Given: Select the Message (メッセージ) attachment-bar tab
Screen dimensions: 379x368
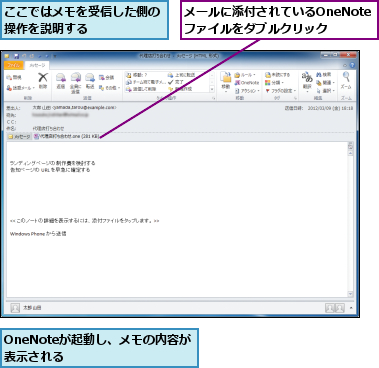Looking at the screenshot, I should 19,137.
